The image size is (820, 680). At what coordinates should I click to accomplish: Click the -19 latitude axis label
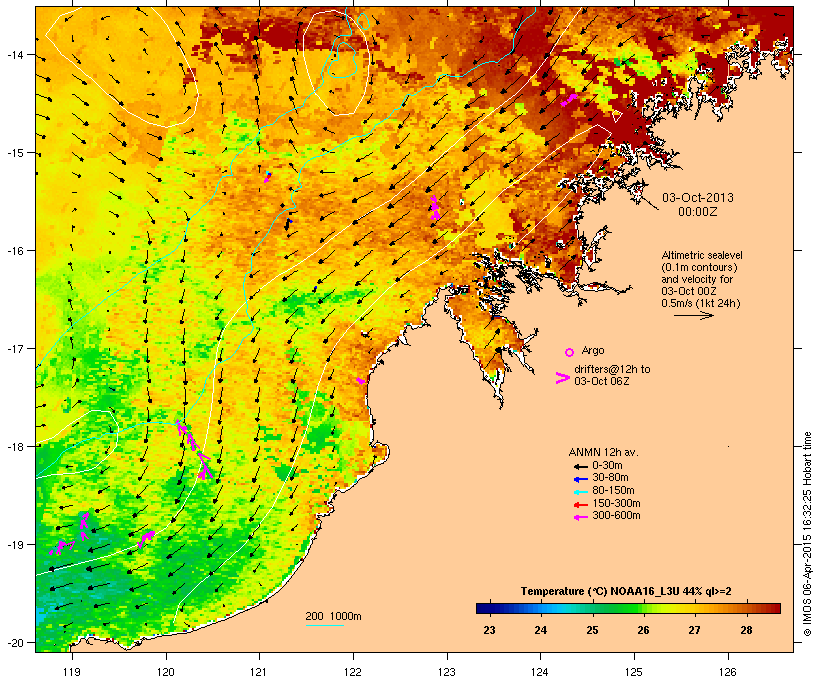[x=14, y=545]
